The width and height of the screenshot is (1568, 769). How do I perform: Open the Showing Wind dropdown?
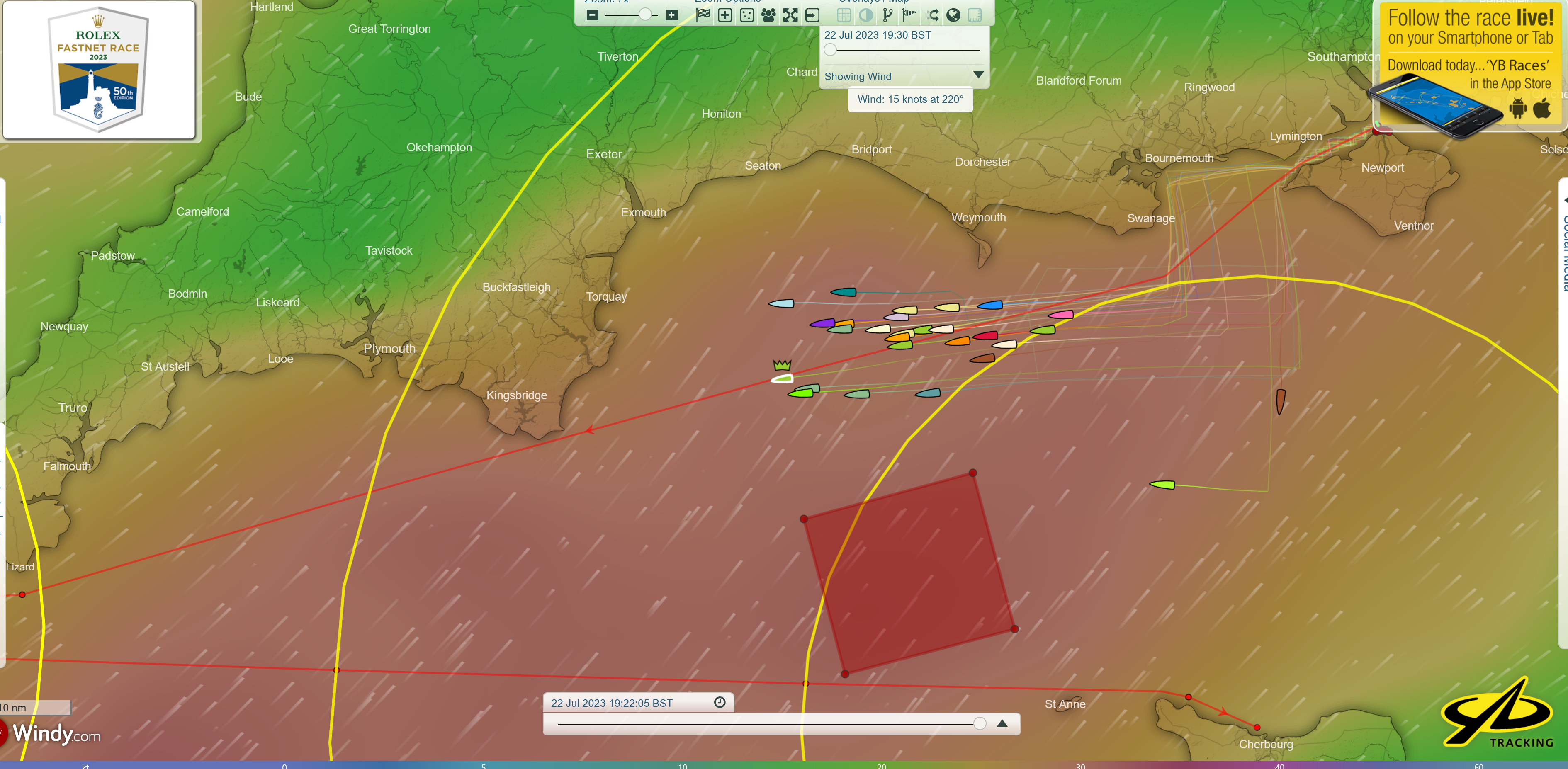[x=904, y=76]
